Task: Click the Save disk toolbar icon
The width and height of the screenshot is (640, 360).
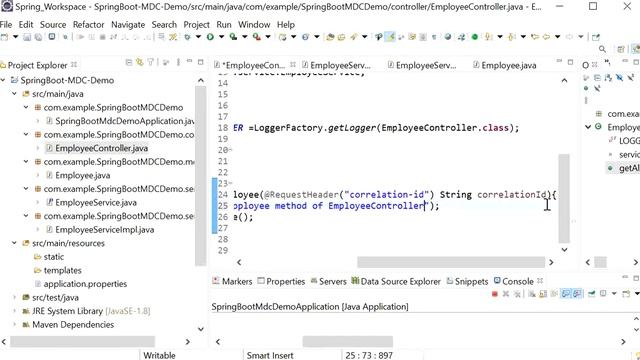Action: point(27,37)
